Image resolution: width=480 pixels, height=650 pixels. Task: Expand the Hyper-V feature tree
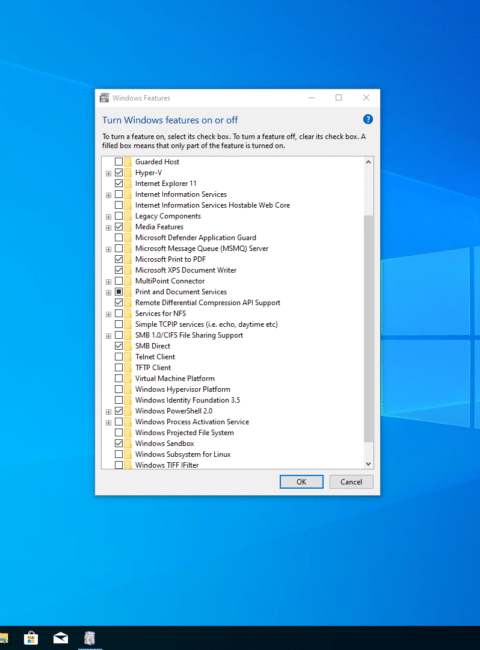108,173
